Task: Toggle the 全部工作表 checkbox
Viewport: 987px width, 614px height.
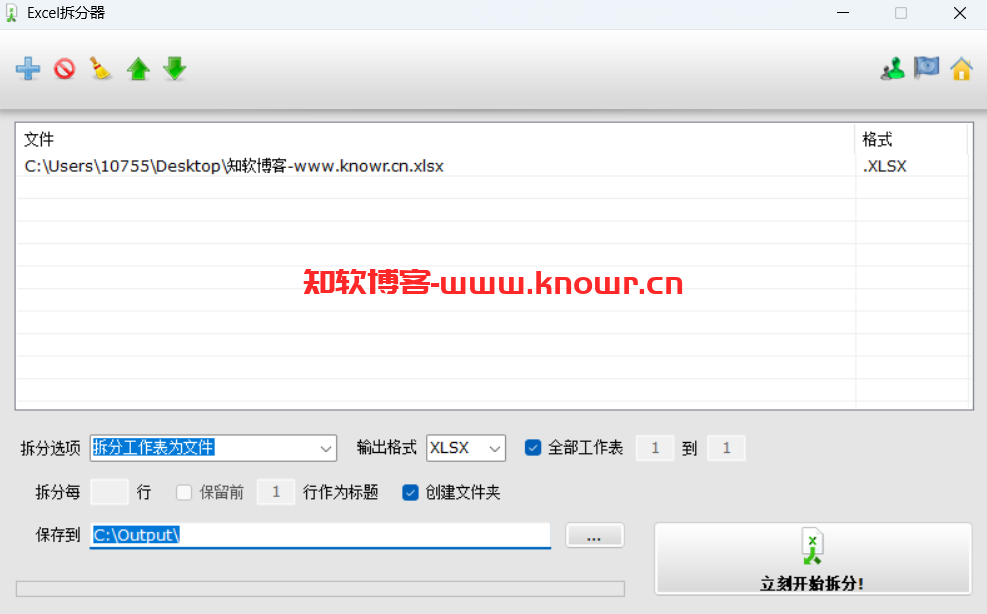Action: click(533, 448)
